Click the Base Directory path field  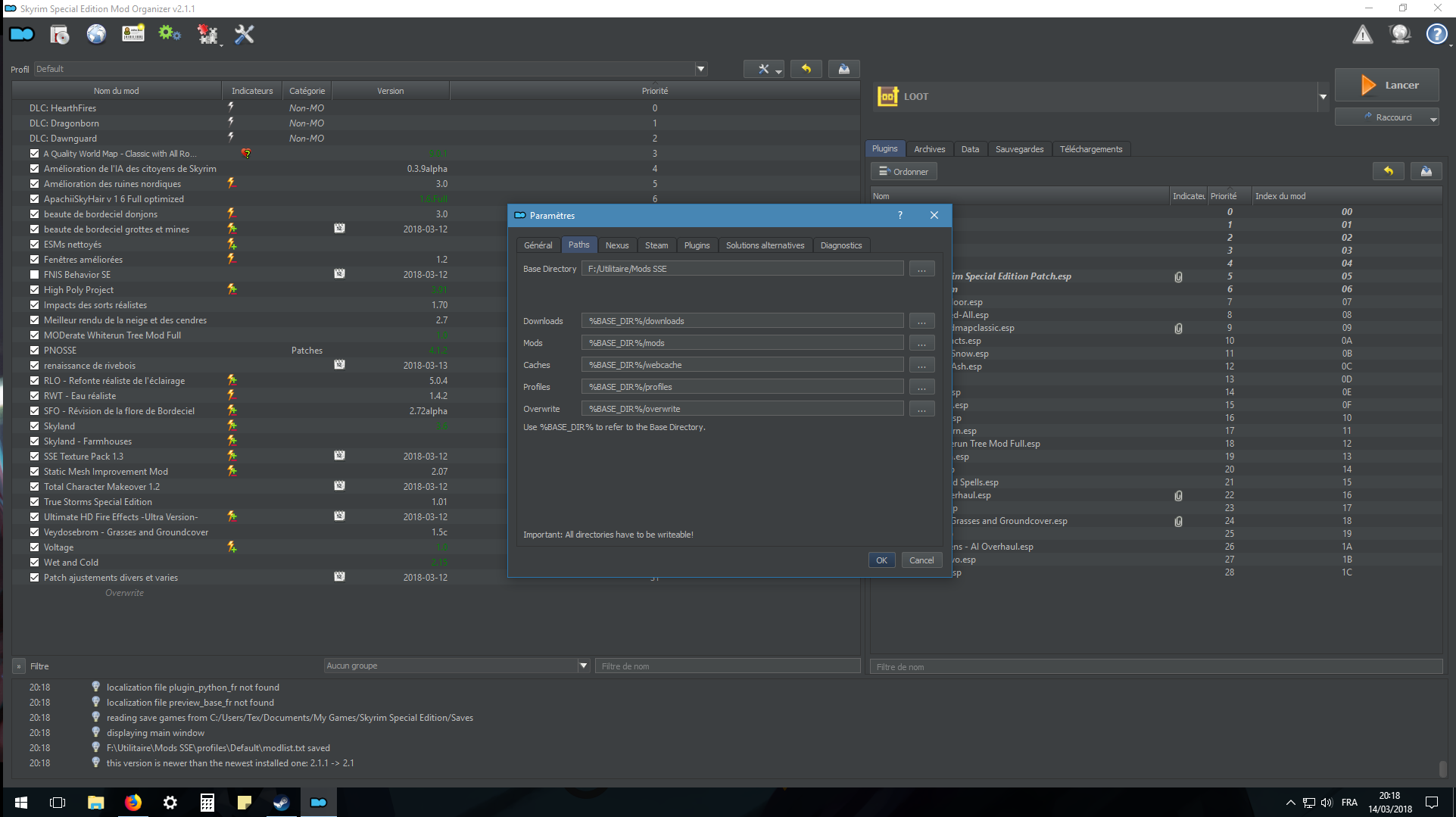(x=743, y=269)
